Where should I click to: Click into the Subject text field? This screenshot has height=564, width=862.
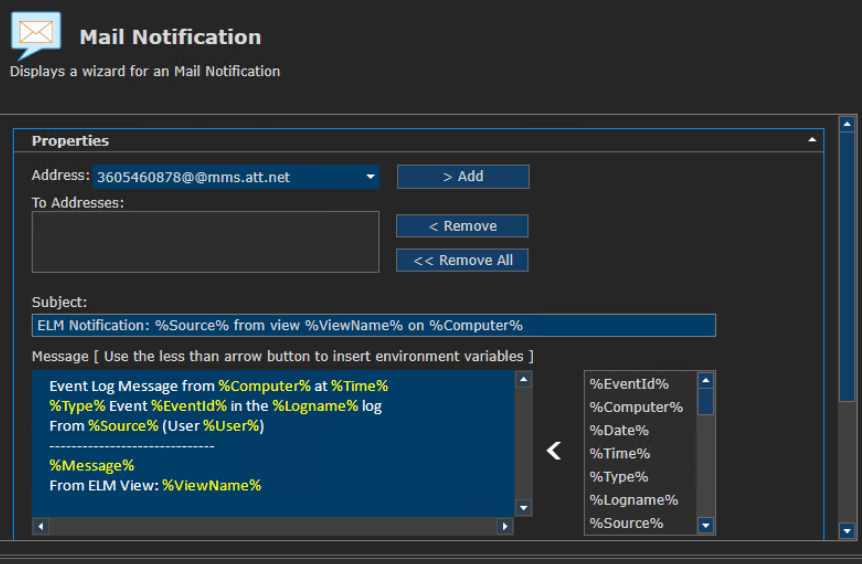click(x=374, y=325)
